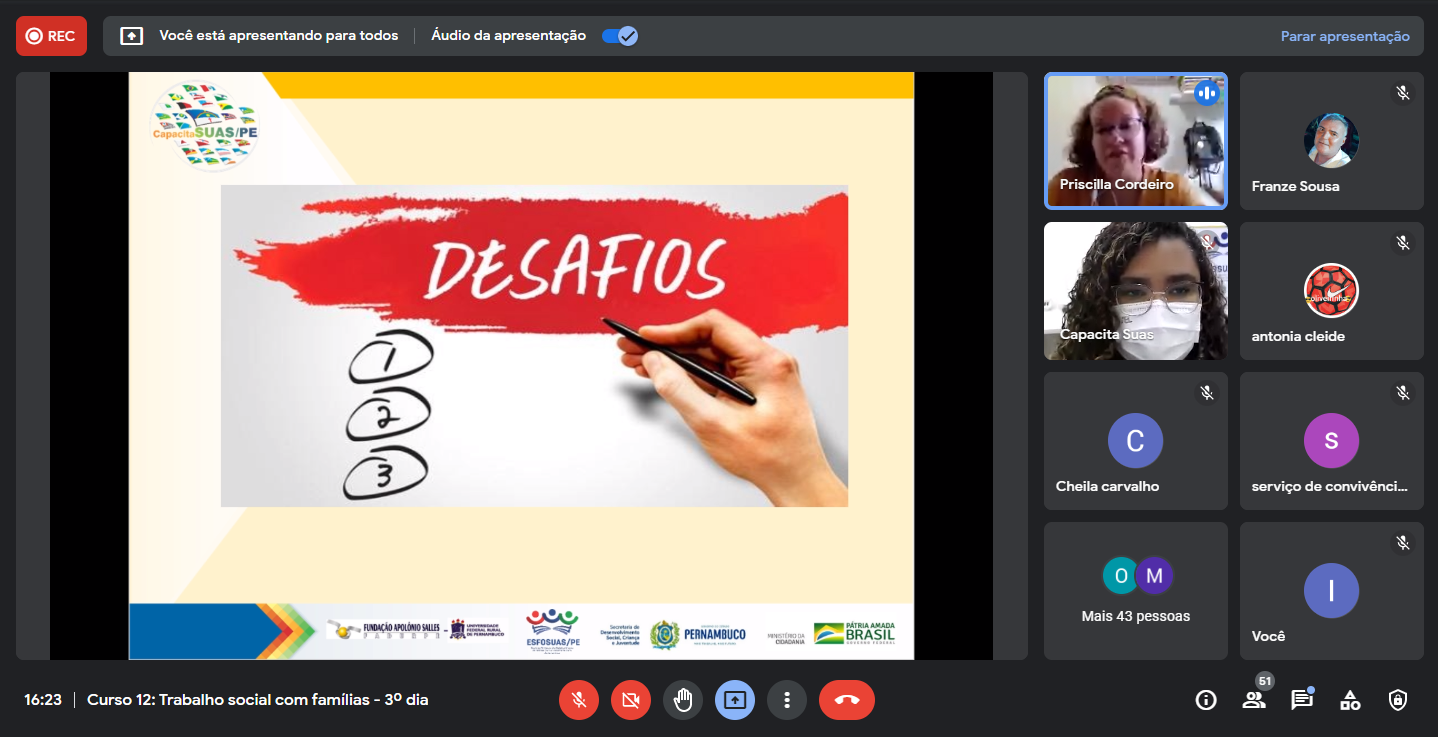Turn on camera with red video button

click(631, 700)
